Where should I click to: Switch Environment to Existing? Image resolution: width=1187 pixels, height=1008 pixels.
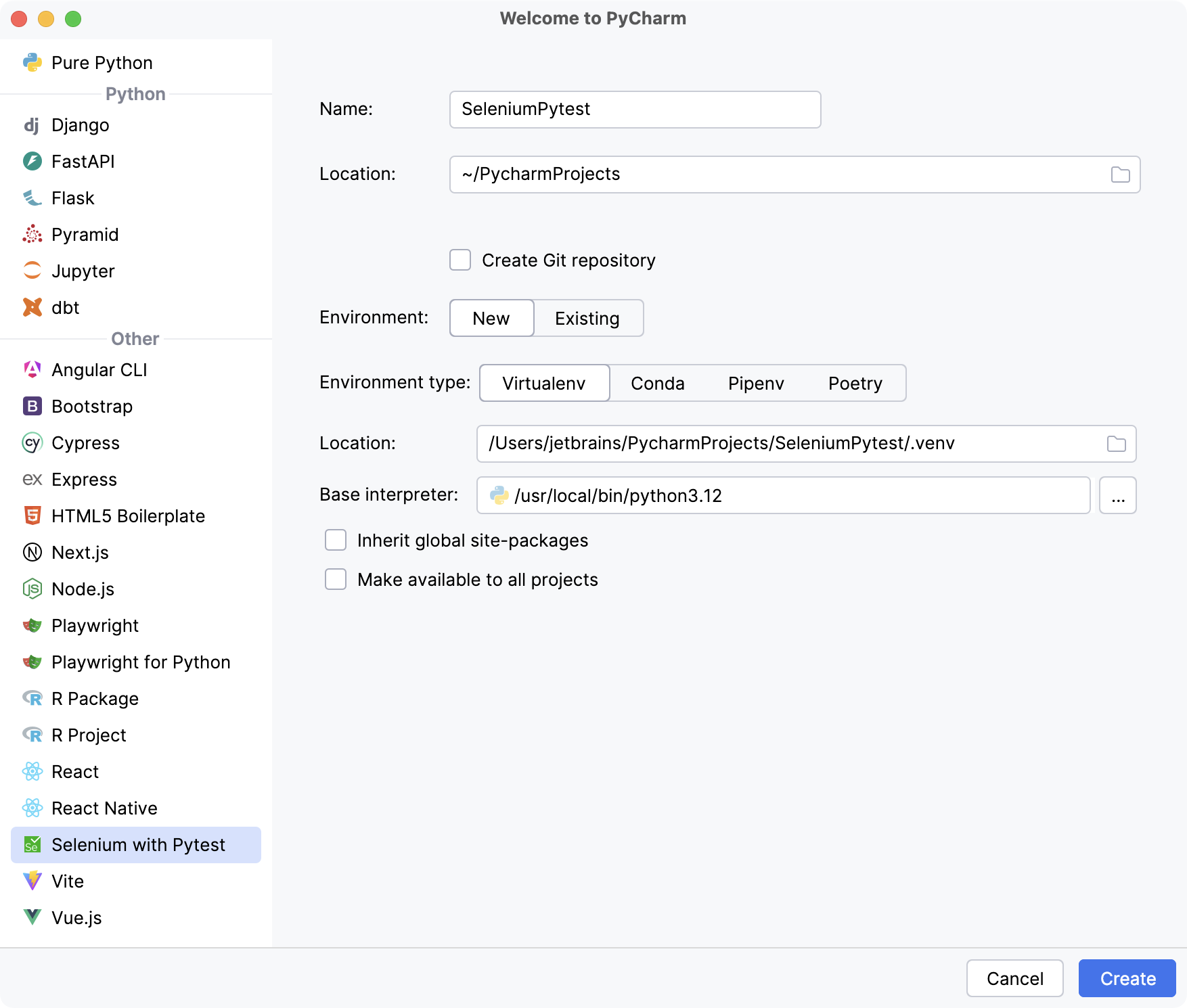587,318
